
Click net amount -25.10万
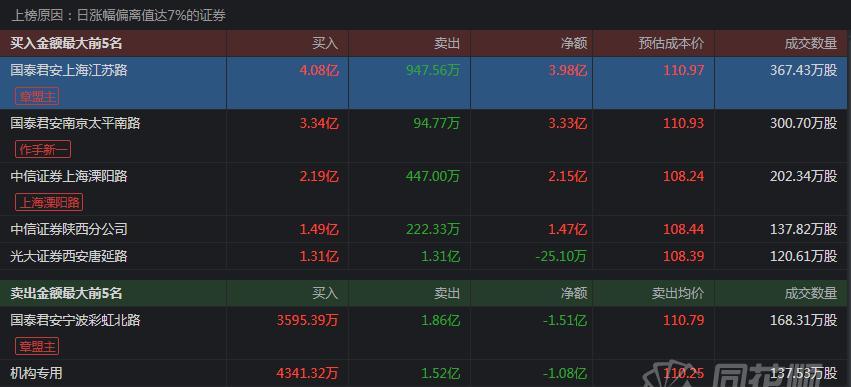561,256
